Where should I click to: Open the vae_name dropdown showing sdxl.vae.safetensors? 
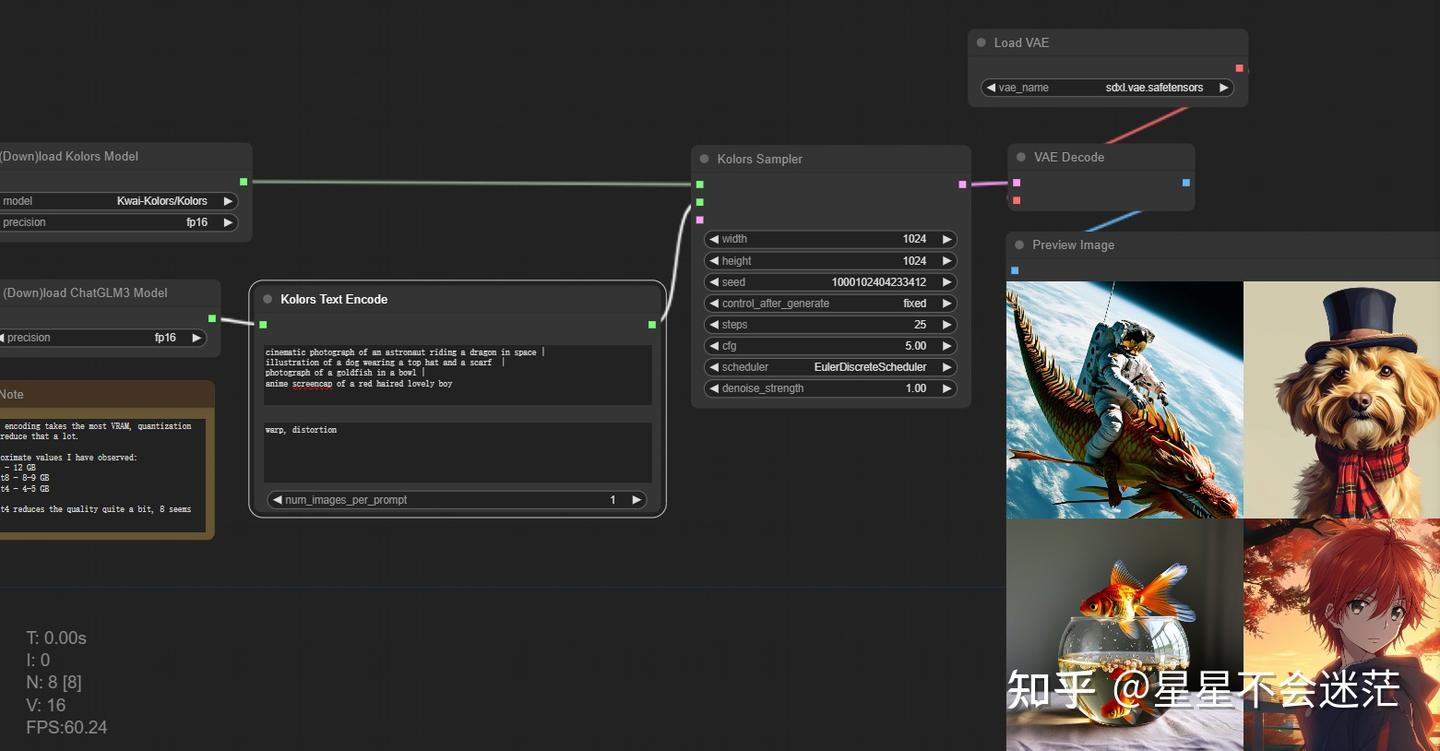click(x=1108, y=88)
